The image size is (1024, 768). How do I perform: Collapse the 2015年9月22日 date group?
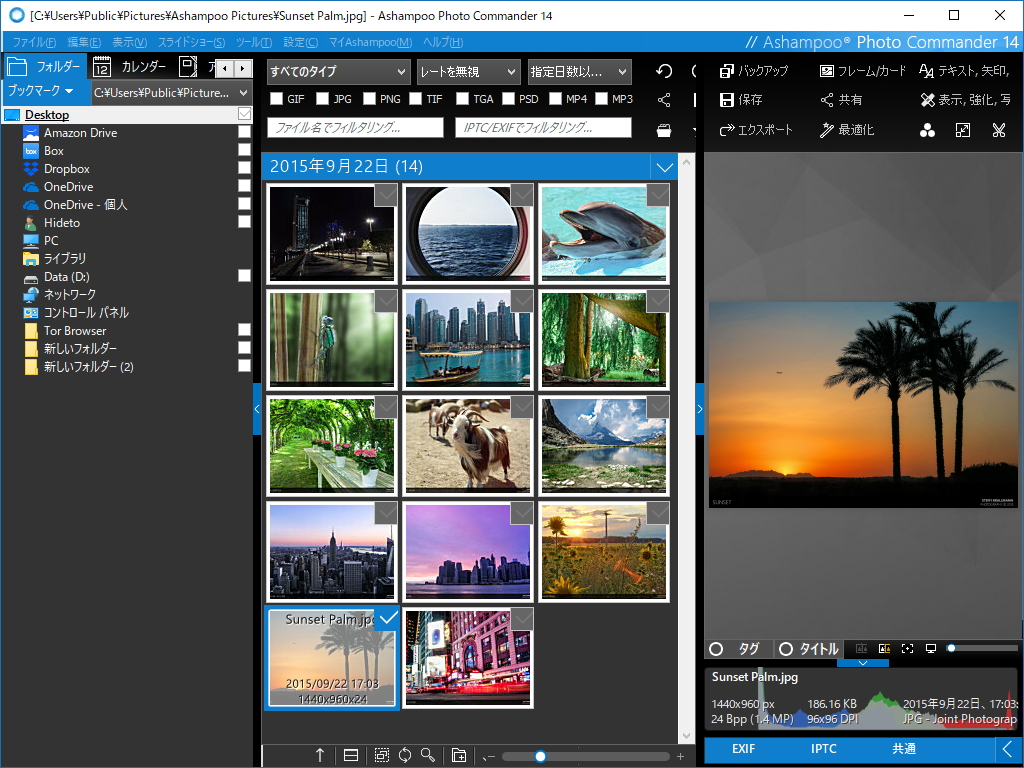click(665, 167)
